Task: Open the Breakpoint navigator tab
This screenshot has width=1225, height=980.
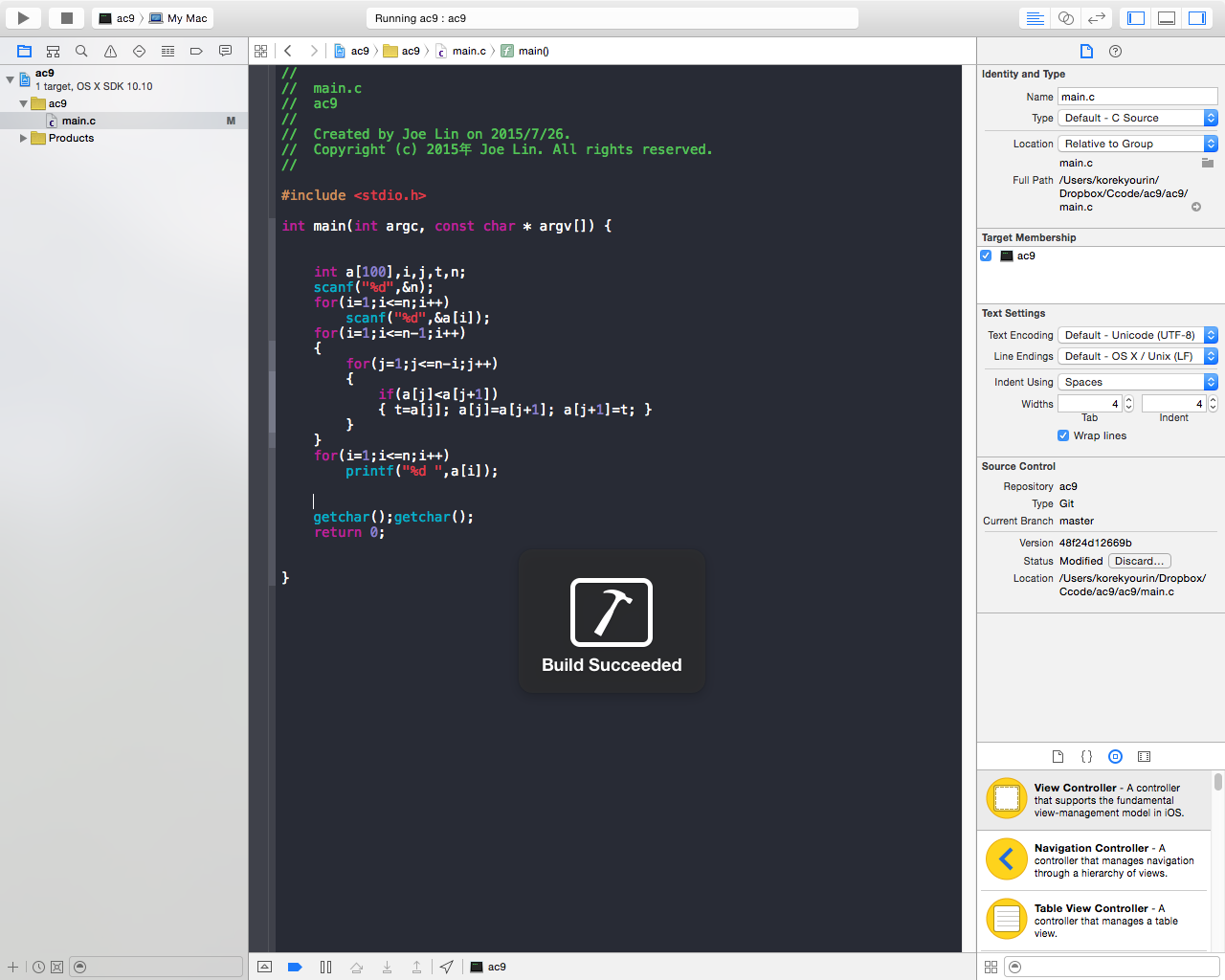Action: (x=196, y=51)
